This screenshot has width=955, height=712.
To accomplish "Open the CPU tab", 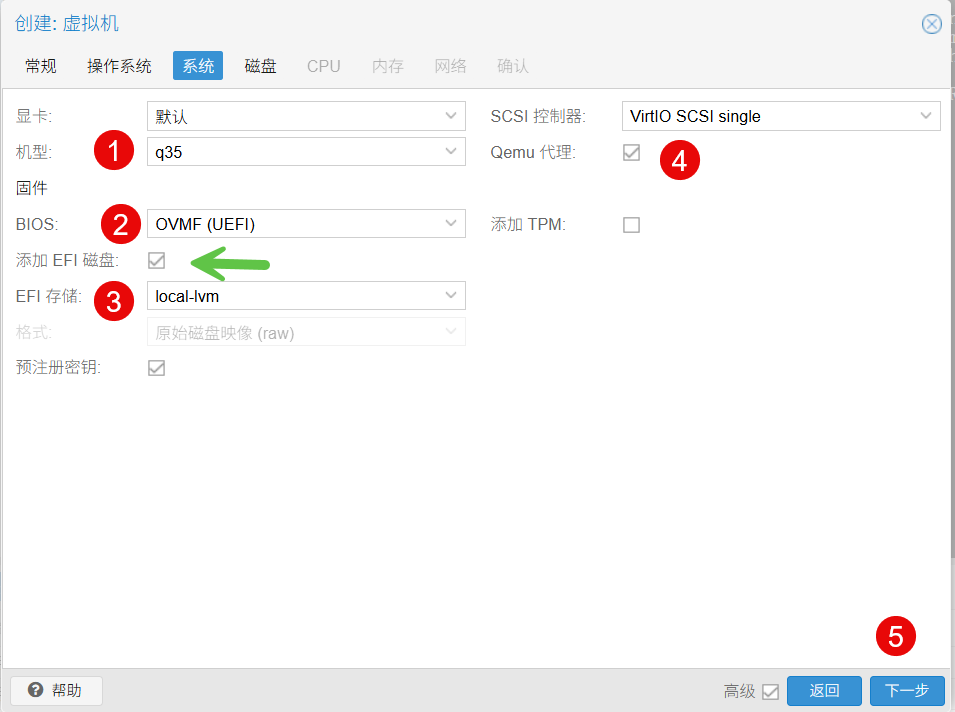I will (x=323, y=66).
